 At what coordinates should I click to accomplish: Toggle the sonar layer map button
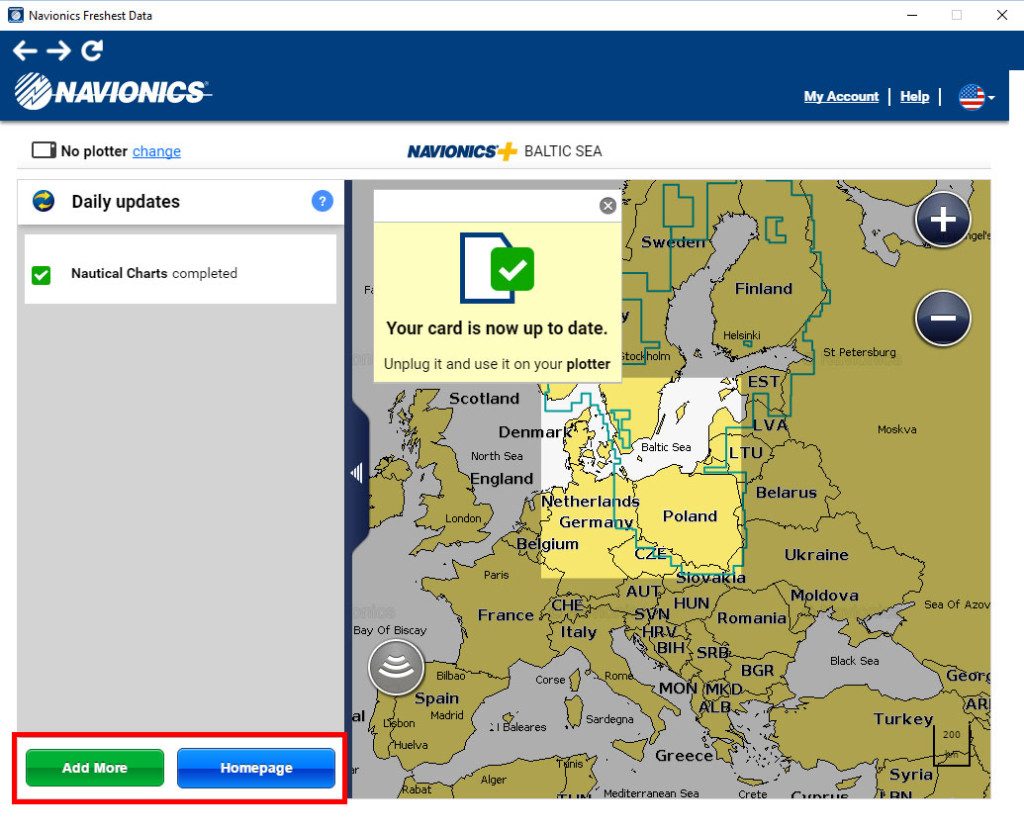(x=396, y=667)
